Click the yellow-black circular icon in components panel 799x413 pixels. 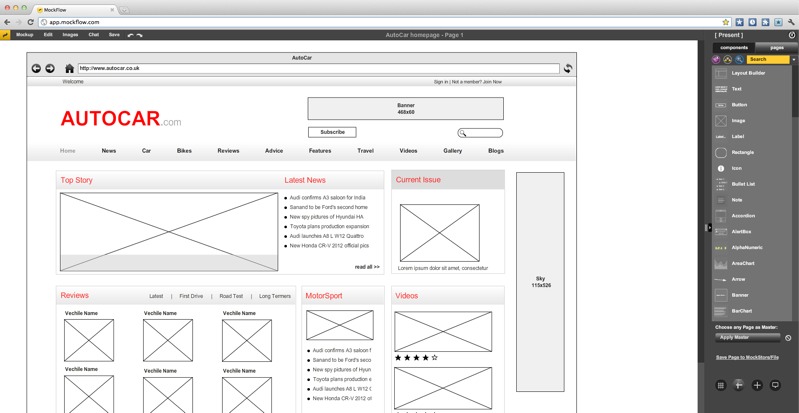point(728,59)
